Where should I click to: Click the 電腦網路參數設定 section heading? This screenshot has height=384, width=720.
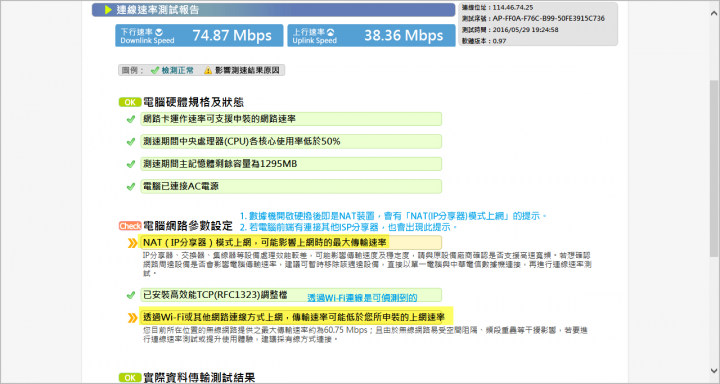pyautogui.click(x=188, y=226)
